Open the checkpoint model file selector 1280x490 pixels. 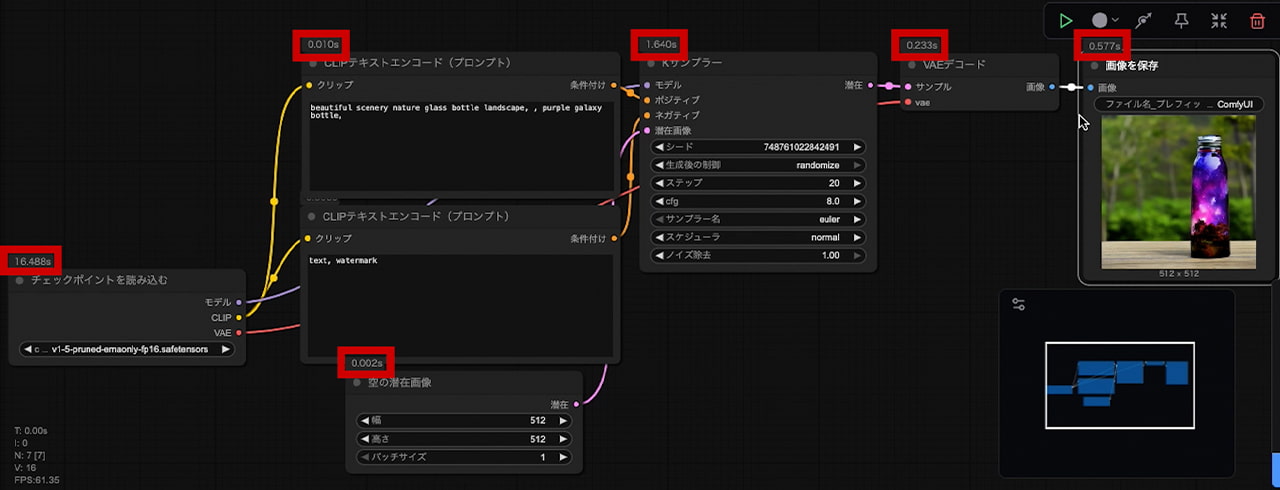(x=126, y=350)
